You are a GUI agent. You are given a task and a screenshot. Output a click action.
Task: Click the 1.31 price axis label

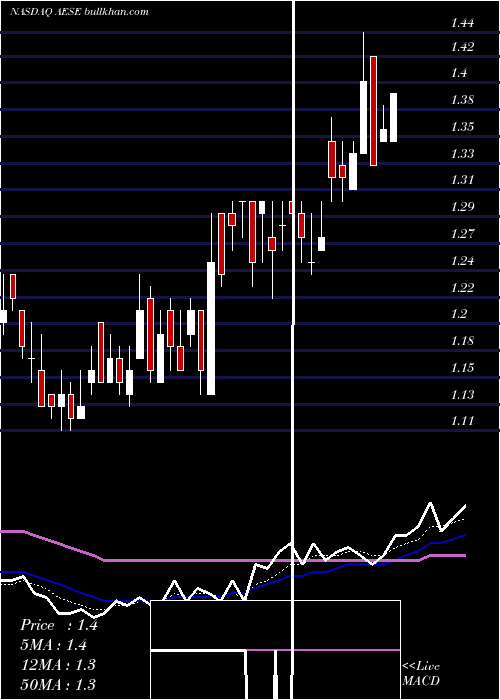coord(462,180)
